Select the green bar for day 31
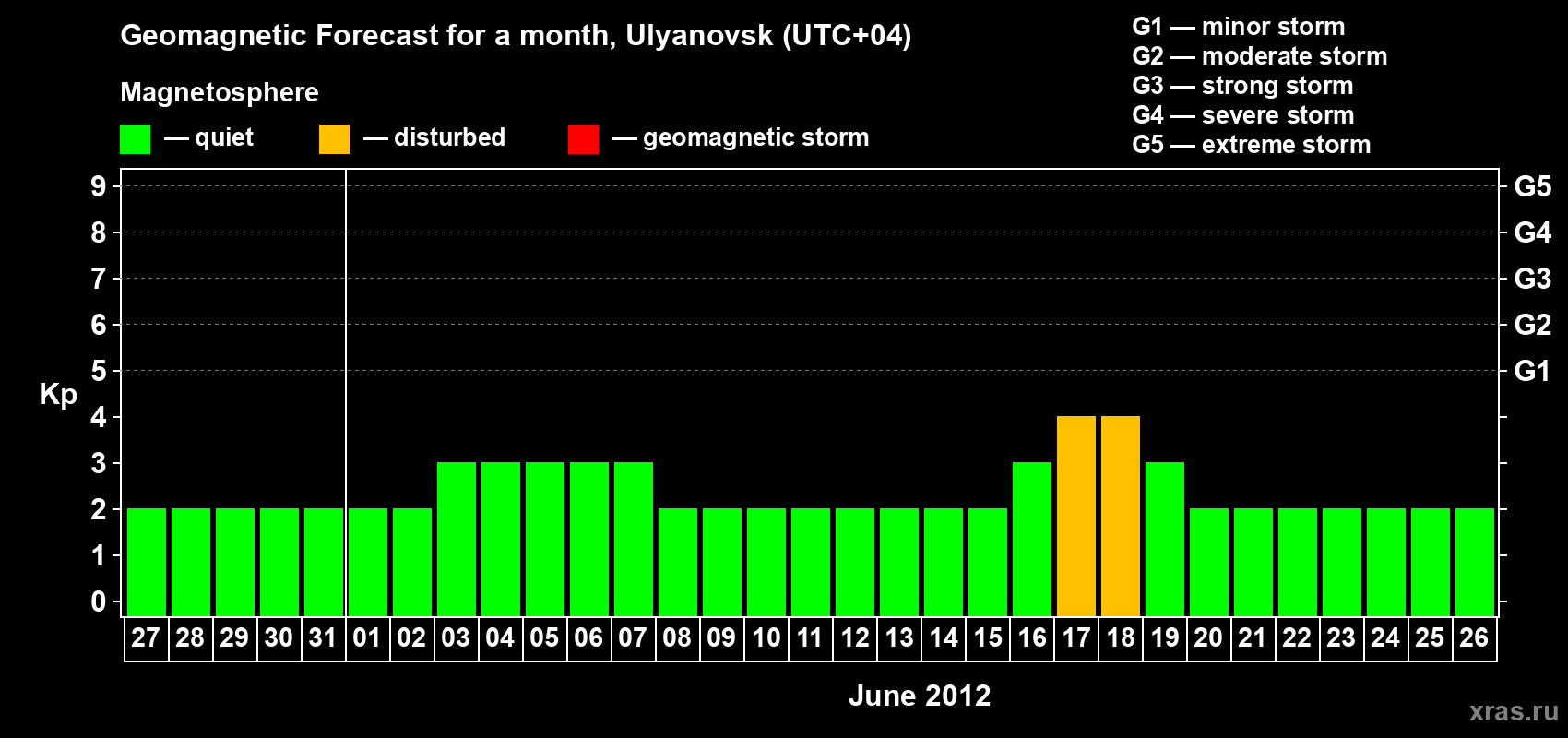The image size is (1568, 738). pyautogui.click(x=324, y=562)
